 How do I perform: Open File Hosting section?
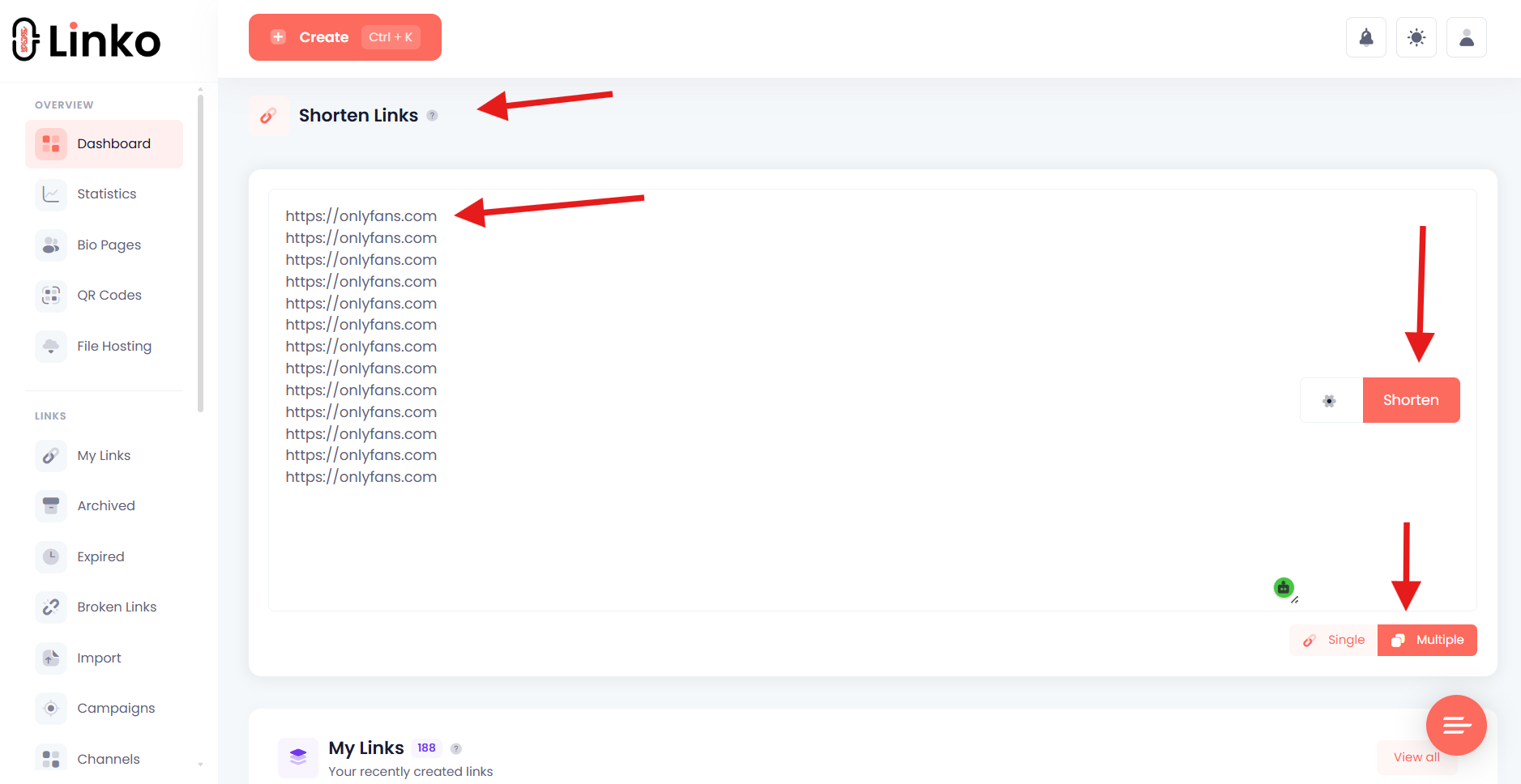coord(104,347)
